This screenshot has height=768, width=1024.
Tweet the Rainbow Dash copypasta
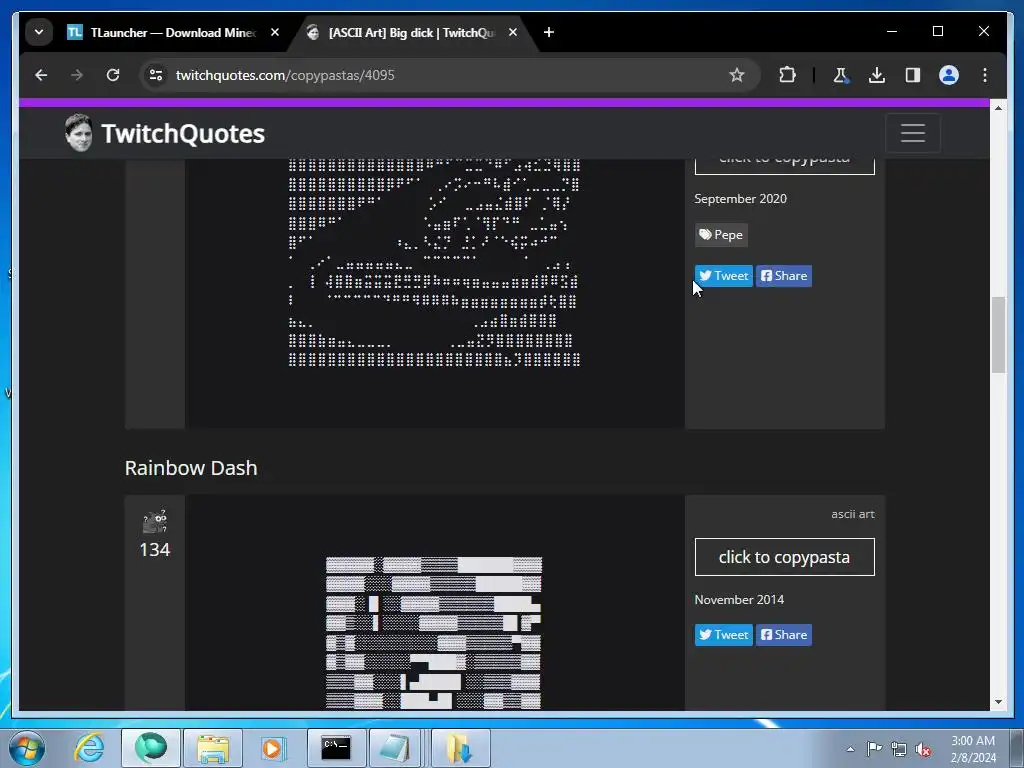[x=724, y=635]
